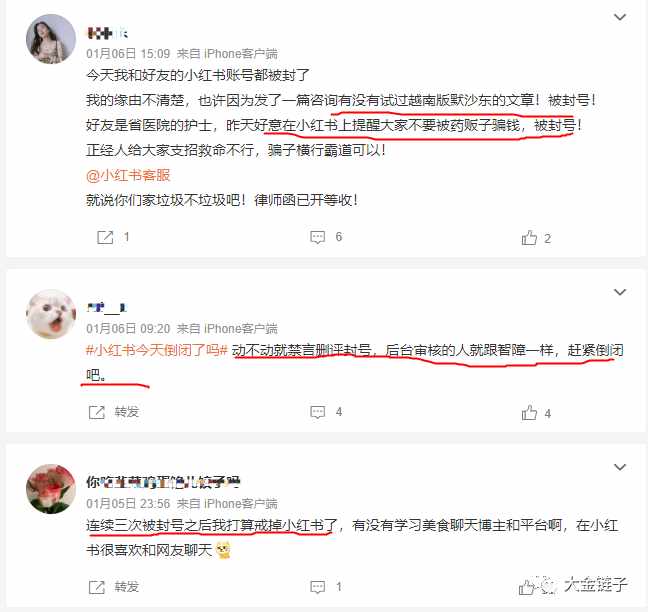Viewport: 648px width, 612px height.
Task: Open comments on the 23:56 post
Action: coord(317,587)
